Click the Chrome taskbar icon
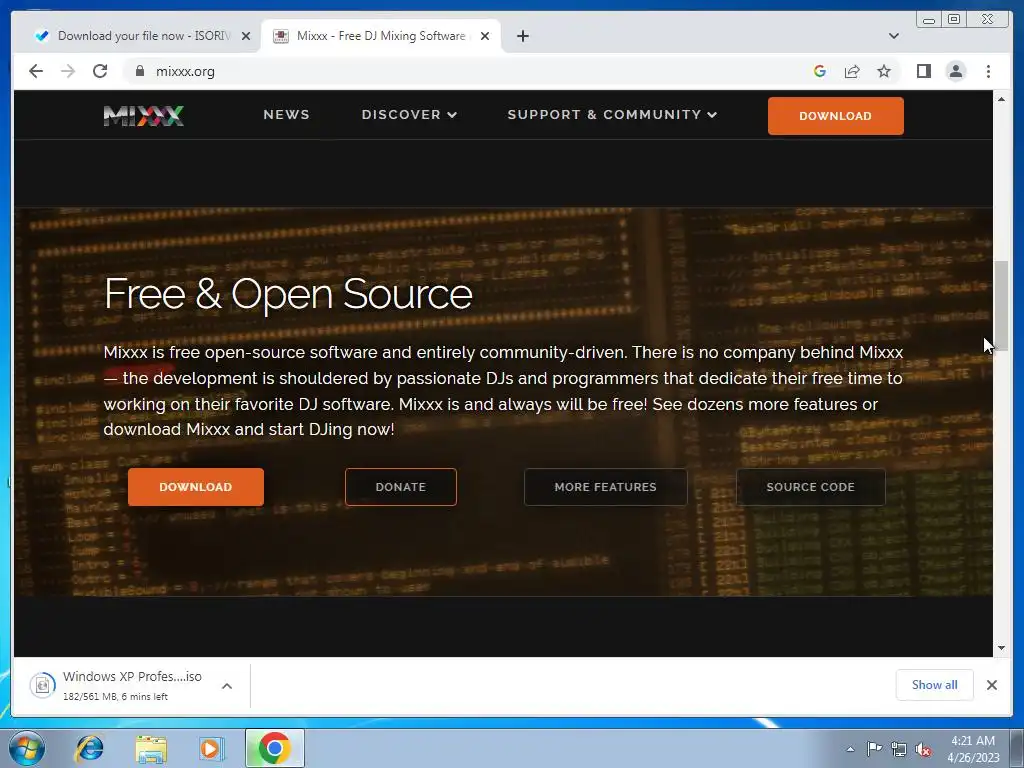This screenshot has height=768, width=1024. pos(275,748)
